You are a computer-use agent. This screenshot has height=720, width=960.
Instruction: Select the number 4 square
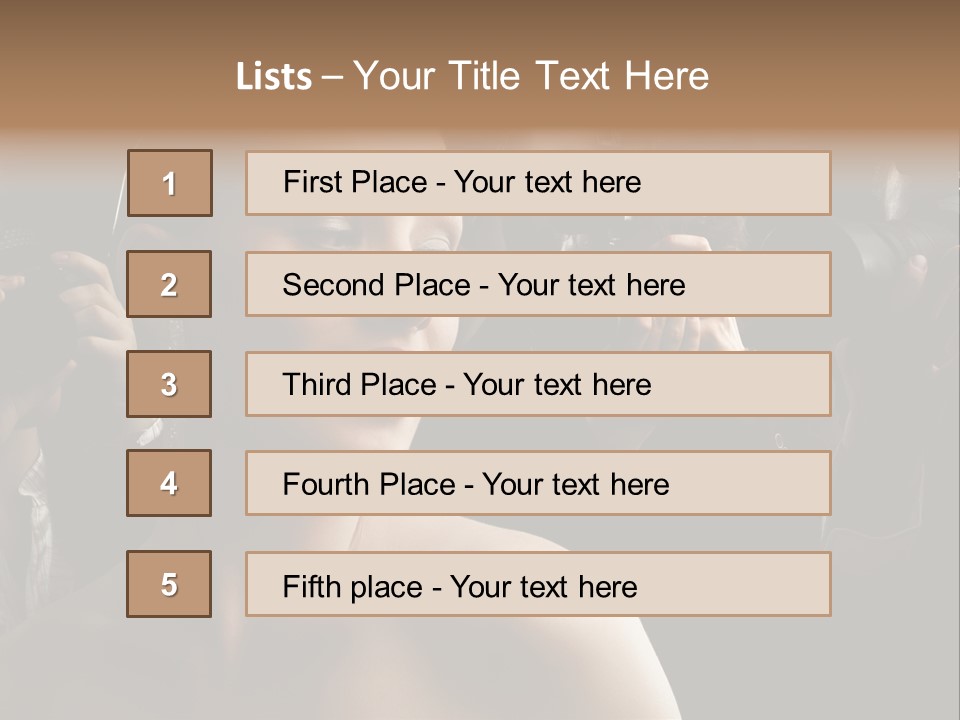tap(169, 483)
